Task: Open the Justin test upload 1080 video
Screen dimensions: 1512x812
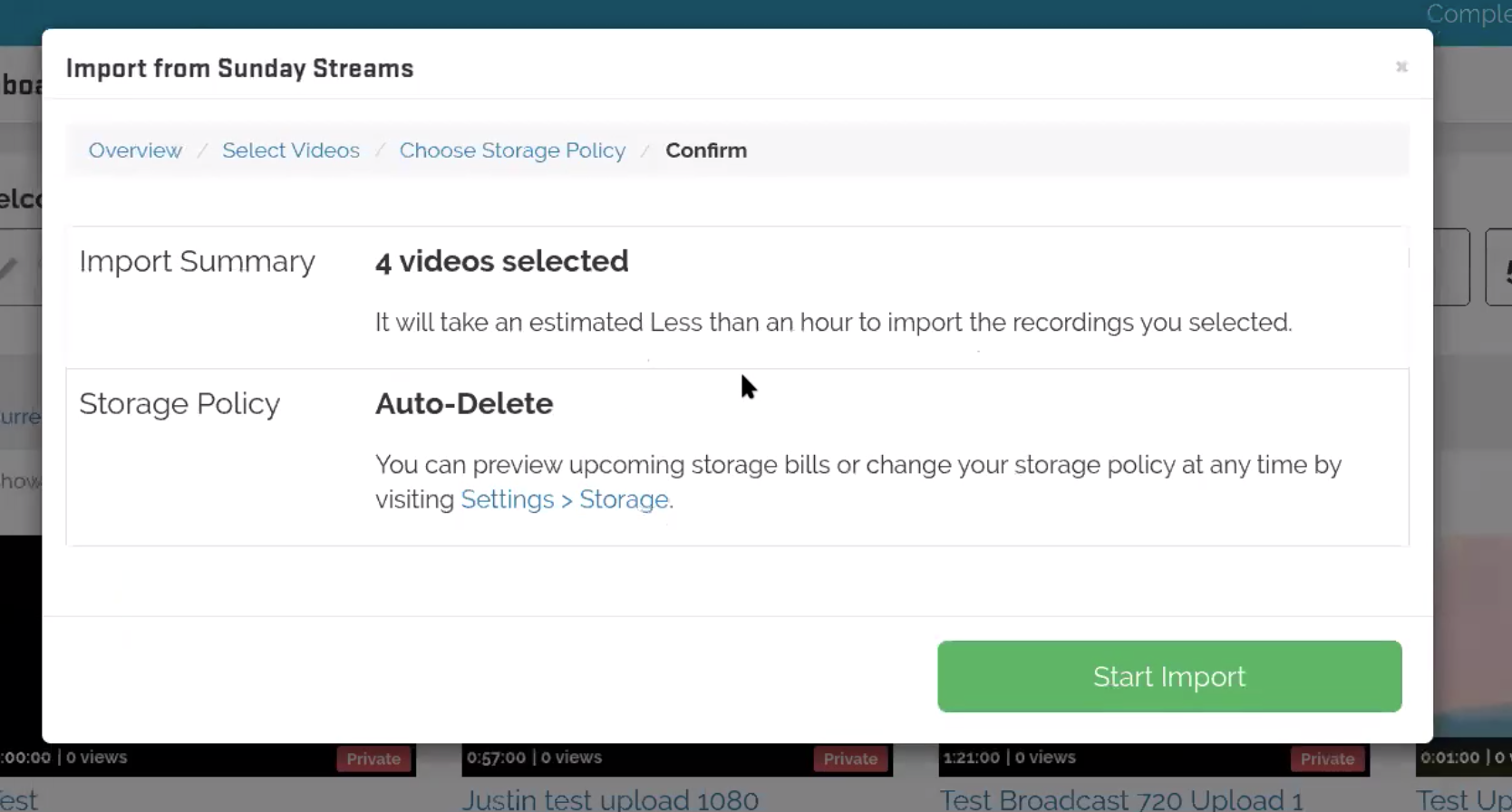Action: pyautogui.click(x=610, y=799)
